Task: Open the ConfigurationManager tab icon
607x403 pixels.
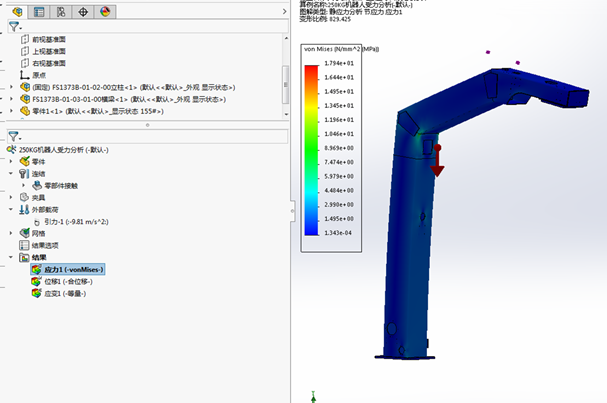Action: coord(61,12)
